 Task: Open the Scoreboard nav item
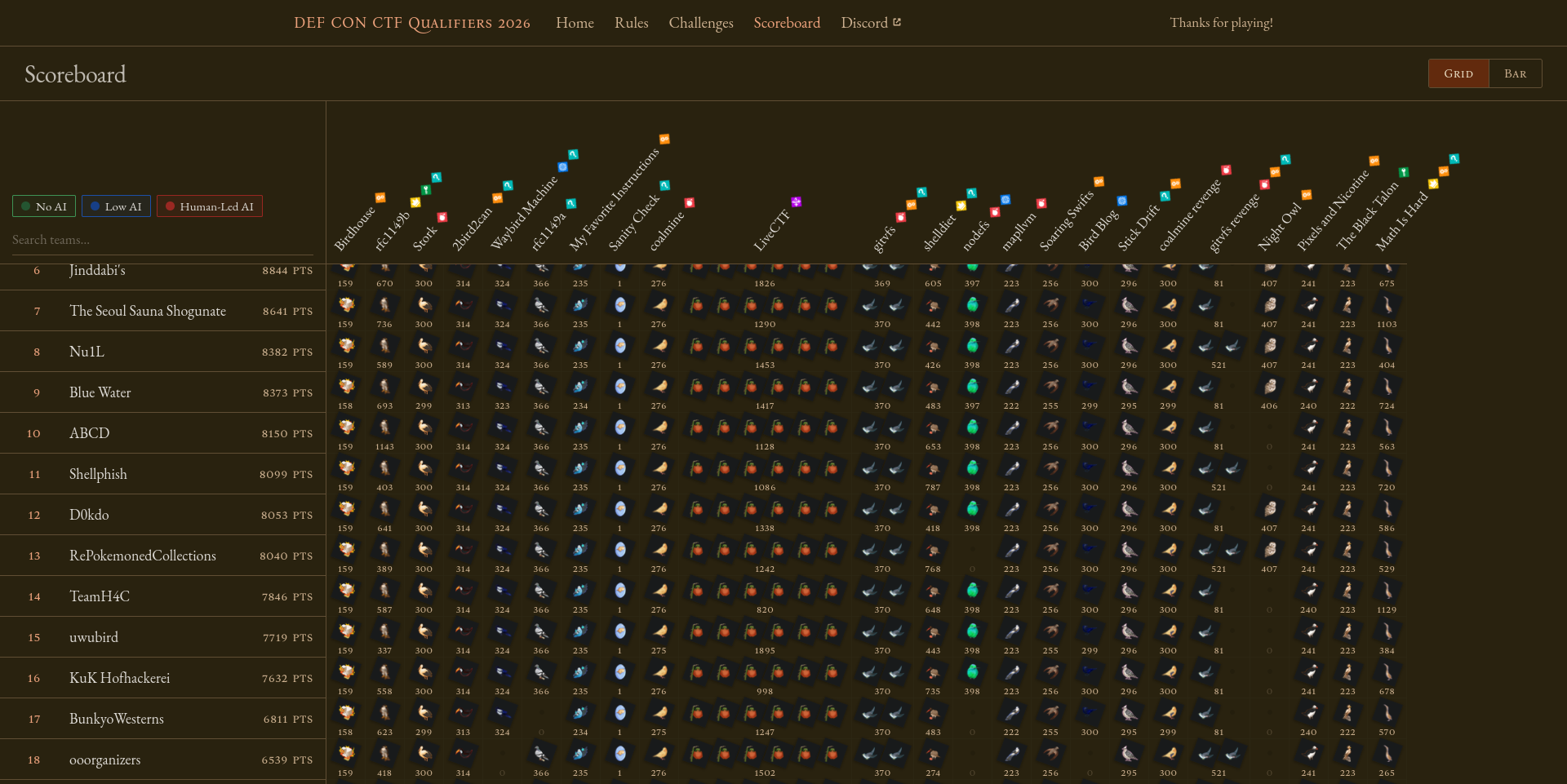787,23
